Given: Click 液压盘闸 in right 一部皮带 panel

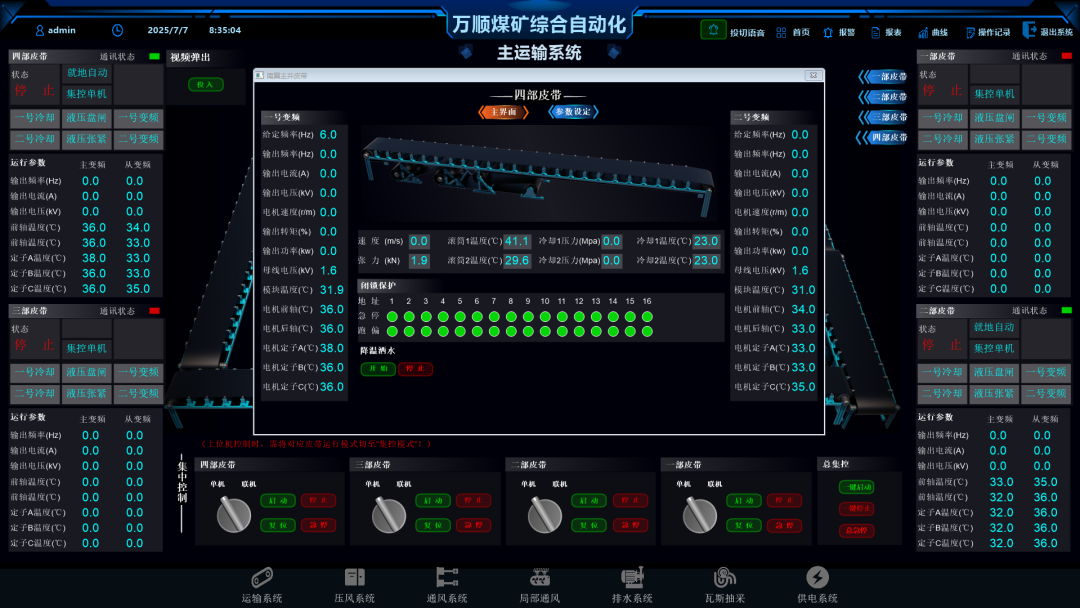Looking at the screenshot, I should pyautogui.click(x=994, y=118).
